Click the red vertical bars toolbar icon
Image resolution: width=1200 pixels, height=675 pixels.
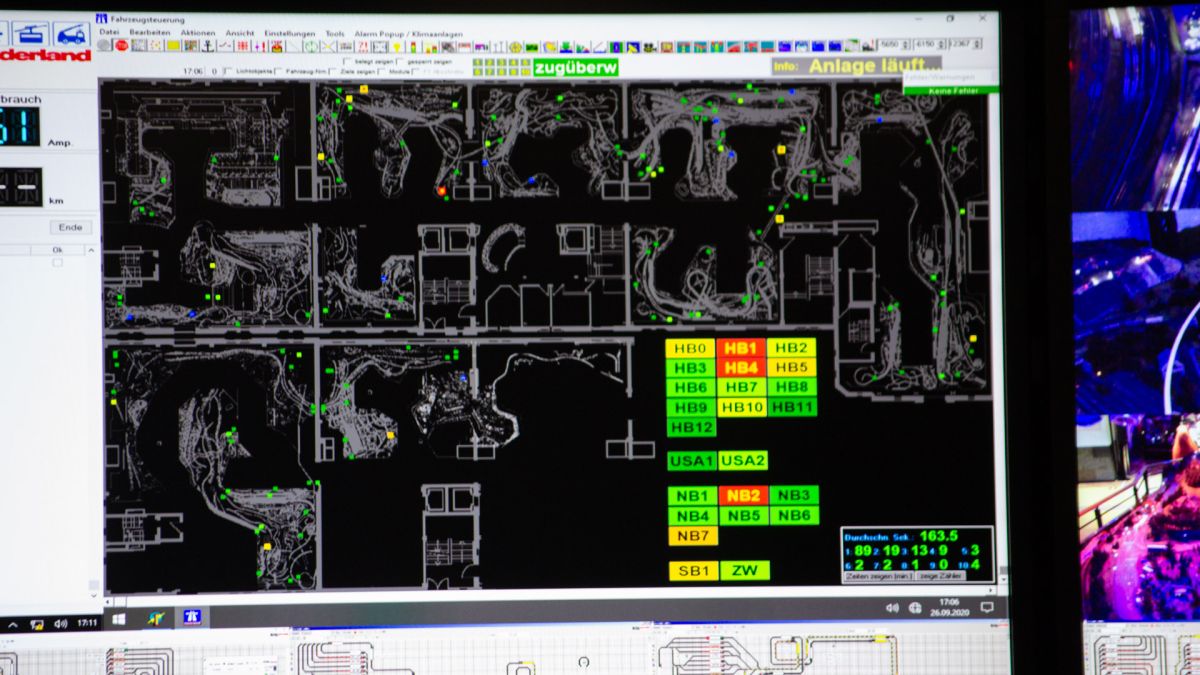tap(242, 45)
